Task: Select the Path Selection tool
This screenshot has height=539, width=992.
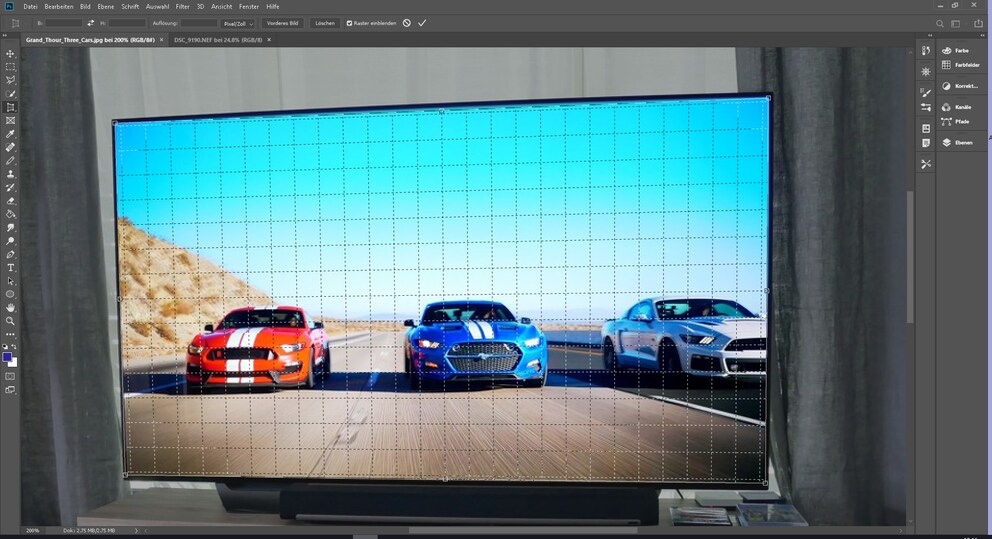Action: point(10,282)
